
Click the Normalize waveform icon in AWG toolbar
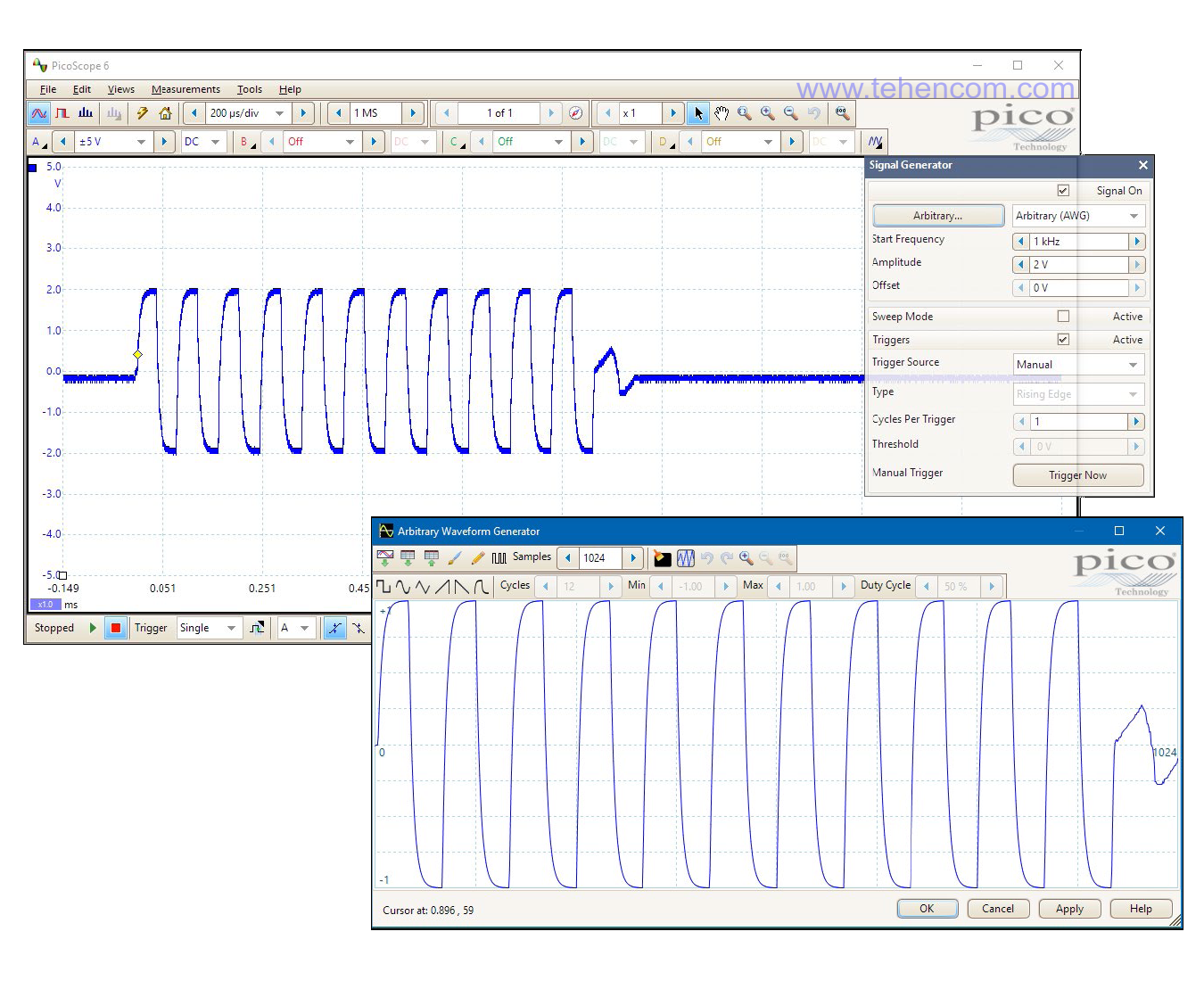click(x=686, y=558)
